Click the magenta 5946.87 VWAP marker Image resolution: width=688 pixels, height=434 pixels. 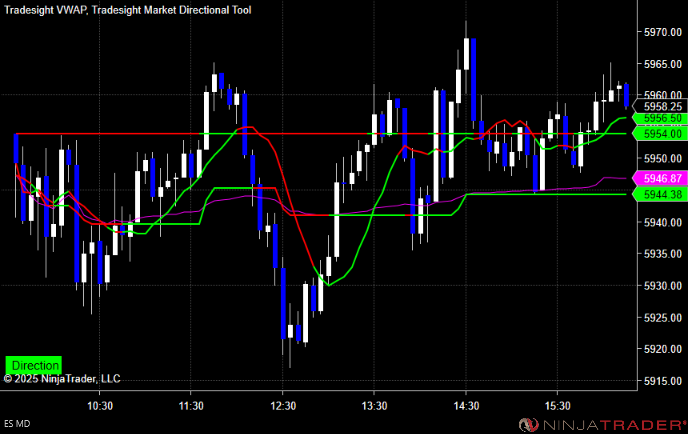660,178
